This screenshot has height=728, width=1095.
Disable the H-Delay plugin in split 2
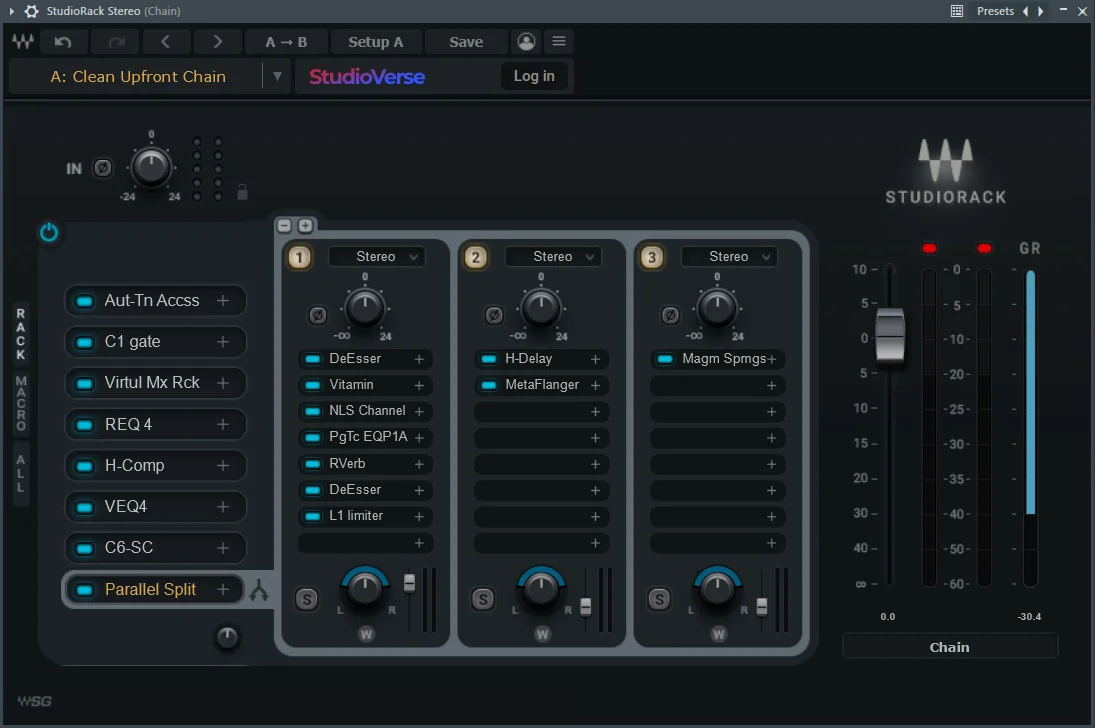point(487,359)
